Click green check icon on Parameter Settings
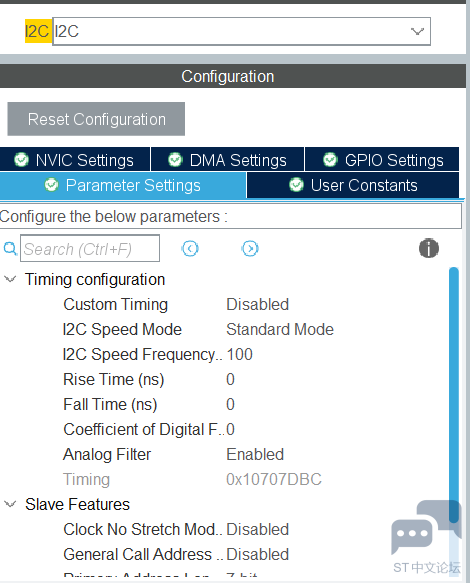This screenshot has width=470, height=583. coord(51,185)
